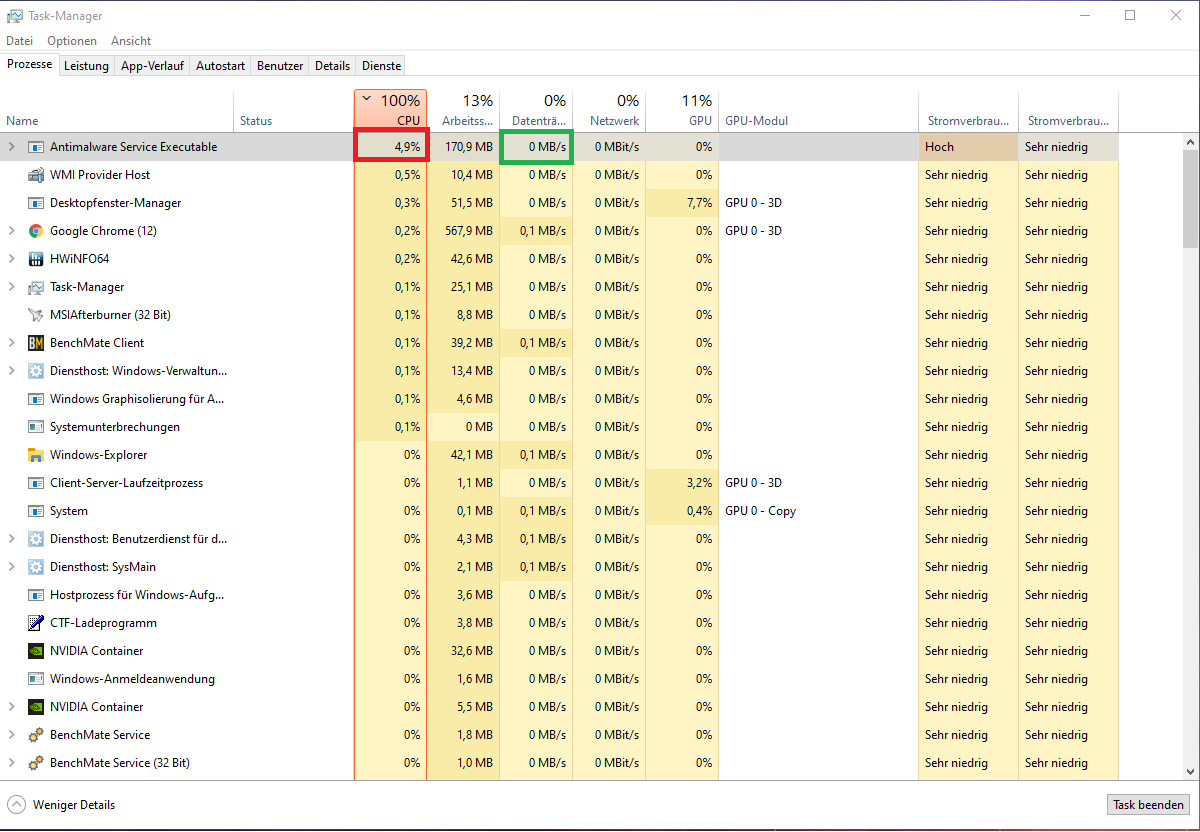The width and height of the screenshot is (1200, 832).
Task: Expand the HWiNFO64 process row
Action: (x=12, y=259)
